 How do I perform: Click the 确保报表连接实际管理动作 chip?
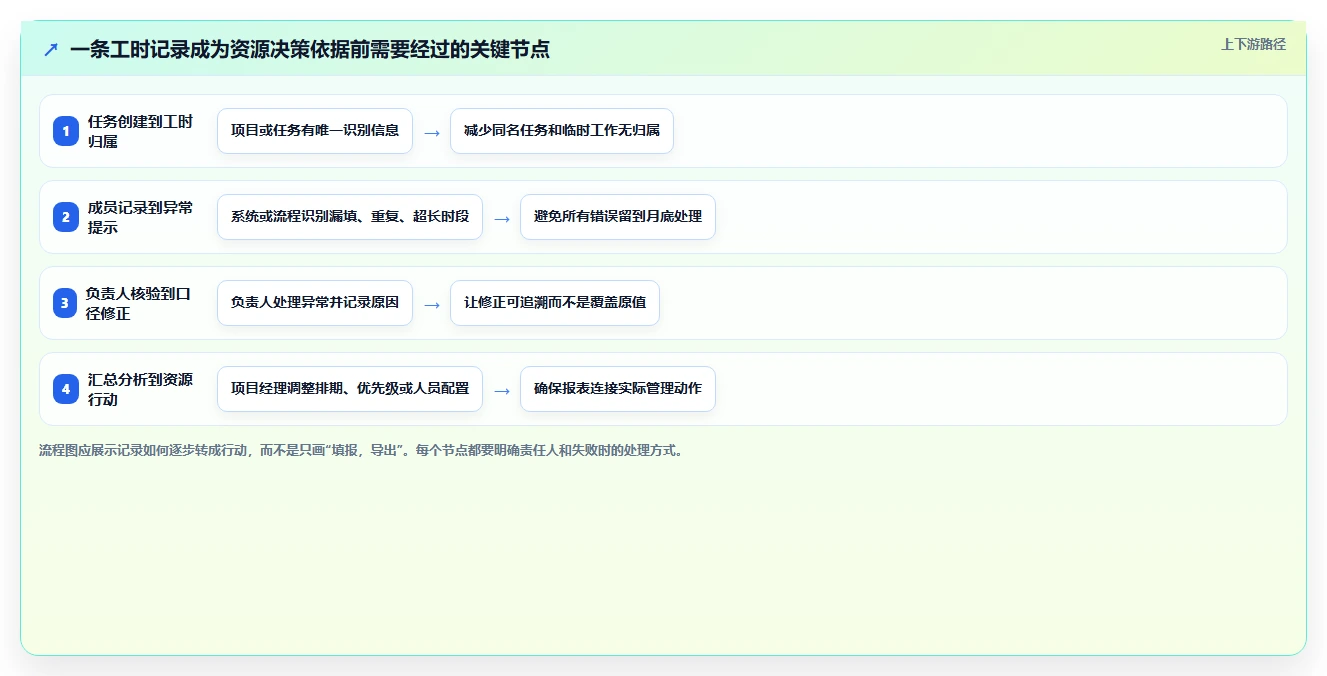tap(618, 389)
